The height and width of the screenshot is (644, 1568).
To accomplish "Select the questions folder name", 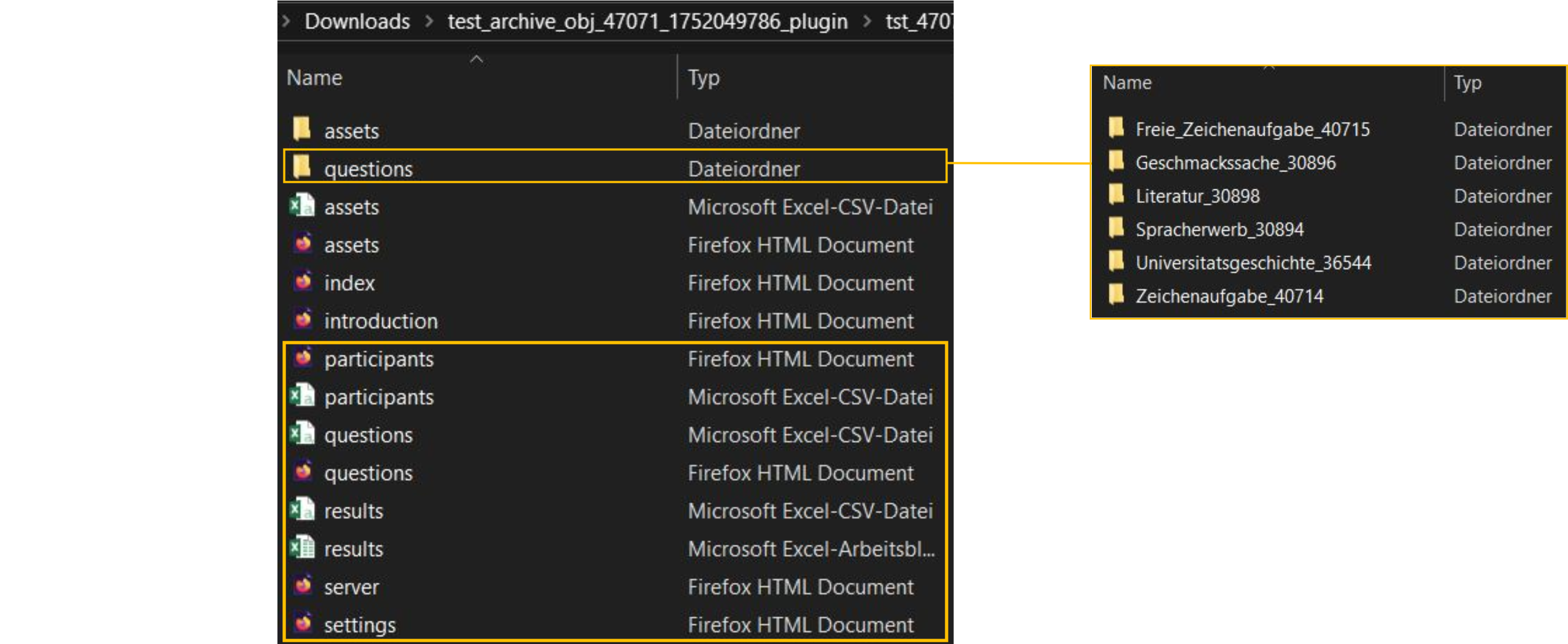I will click(x=368, y=169).
